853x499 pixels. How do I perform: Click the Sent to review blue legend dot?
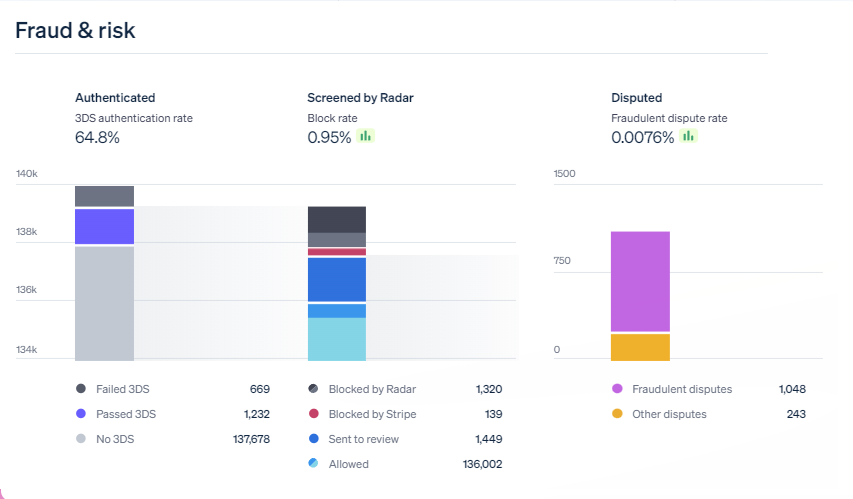click(x=313, y=439)
